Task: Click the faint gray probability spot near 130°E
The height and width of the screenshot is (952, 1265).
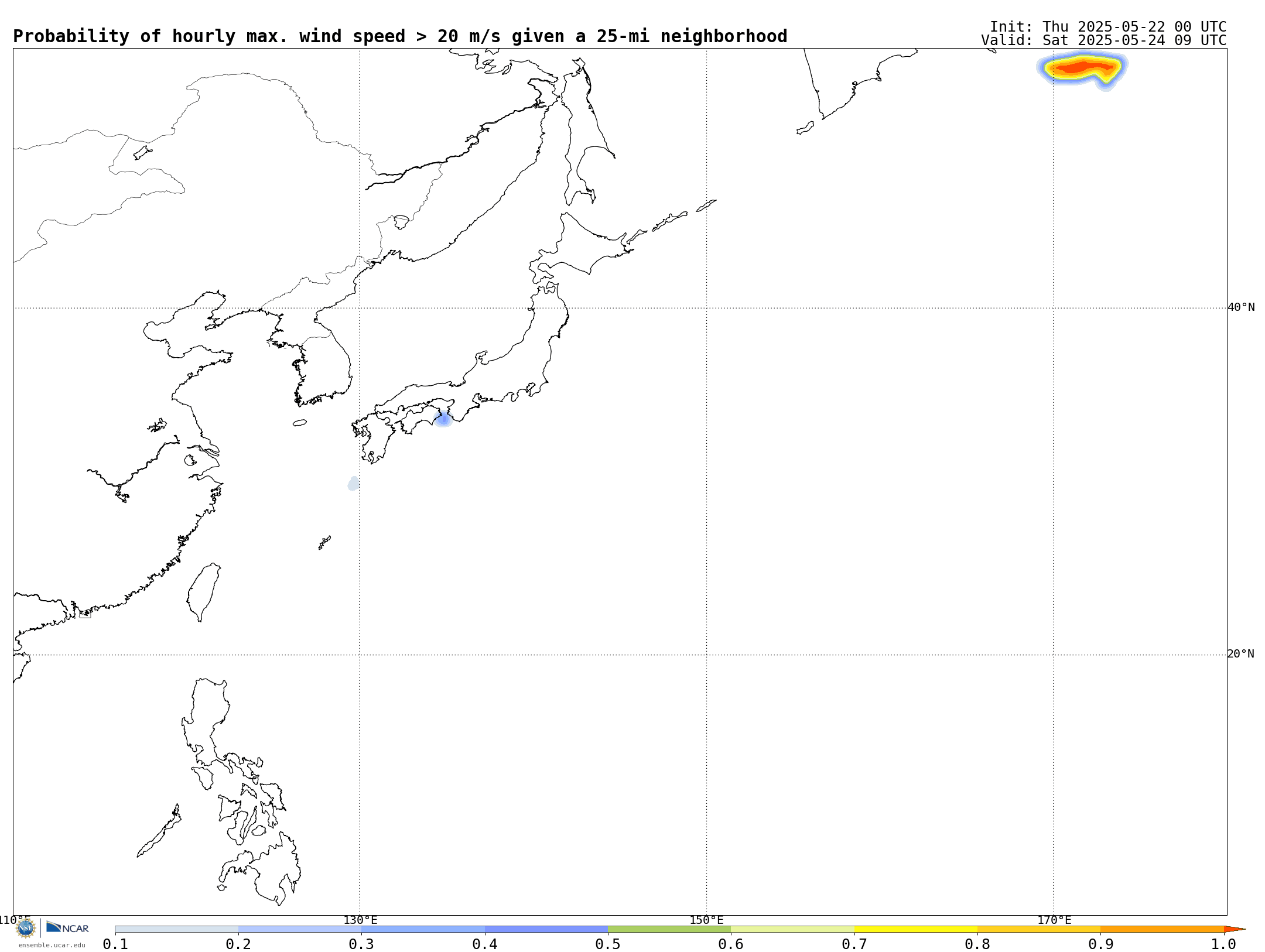Action: (354, 484)
